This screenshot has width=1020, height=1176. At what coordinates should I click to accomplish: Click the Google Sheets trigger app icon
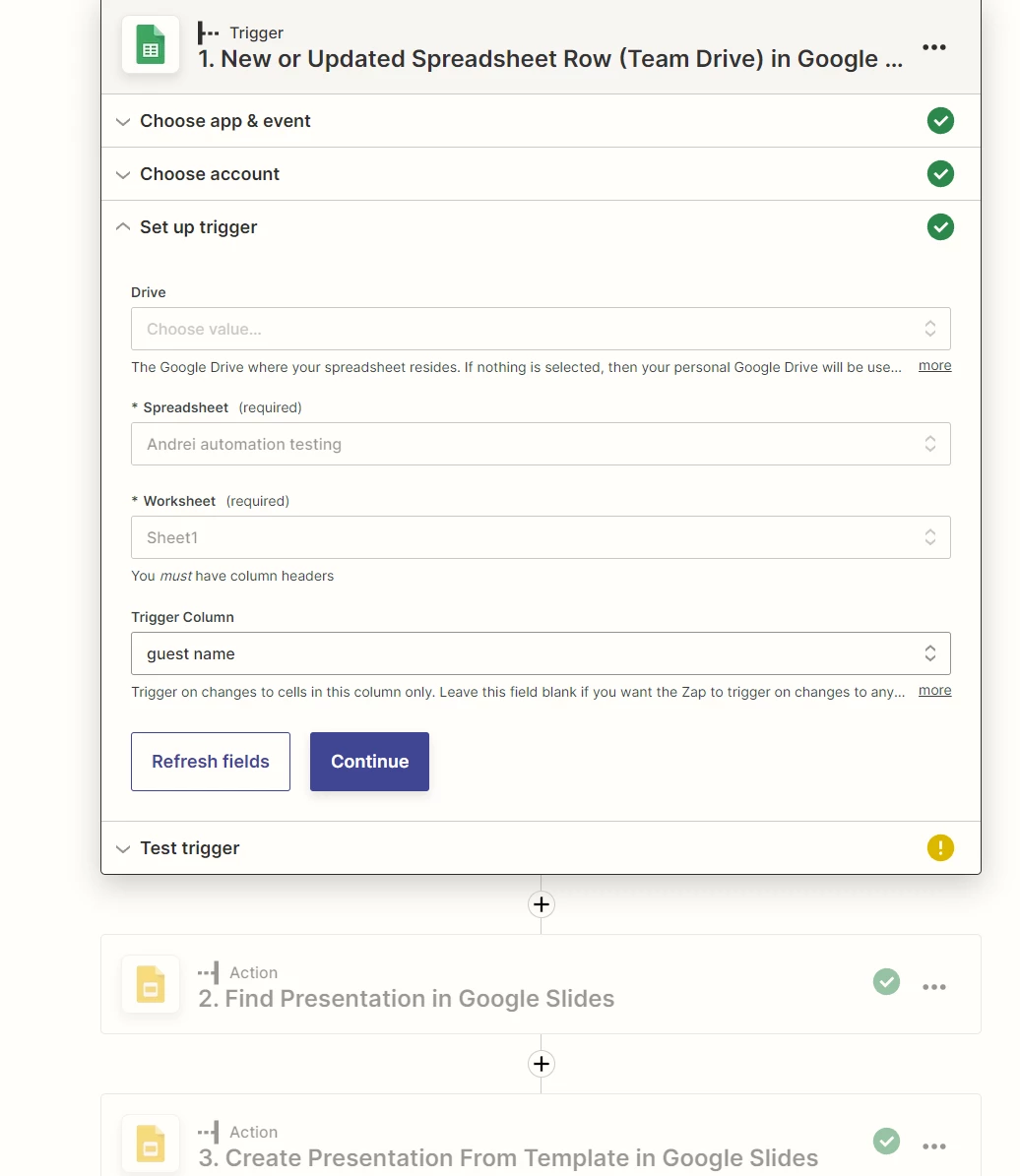(150, 45)
